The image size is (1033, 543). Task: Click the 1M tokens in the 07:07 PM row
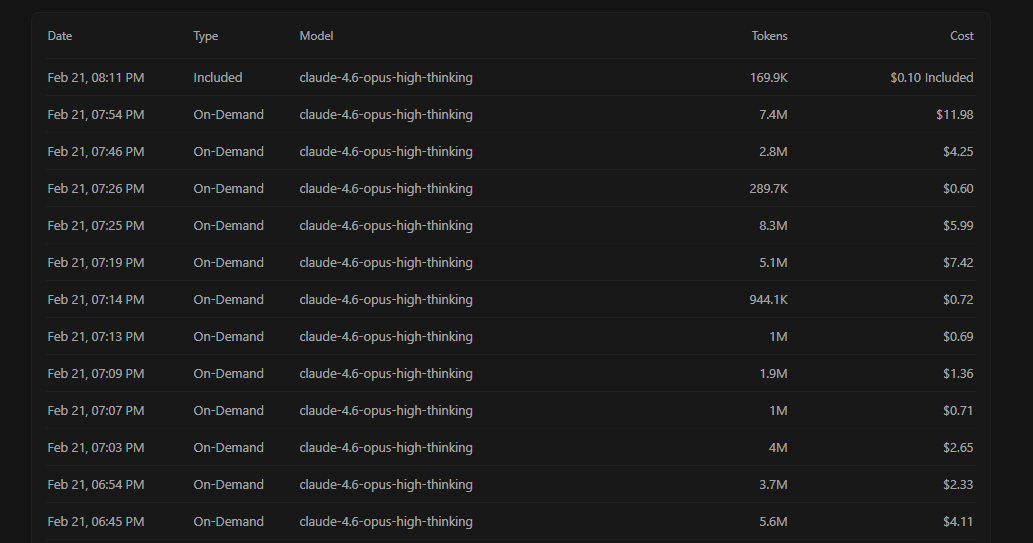click(778, 410)
